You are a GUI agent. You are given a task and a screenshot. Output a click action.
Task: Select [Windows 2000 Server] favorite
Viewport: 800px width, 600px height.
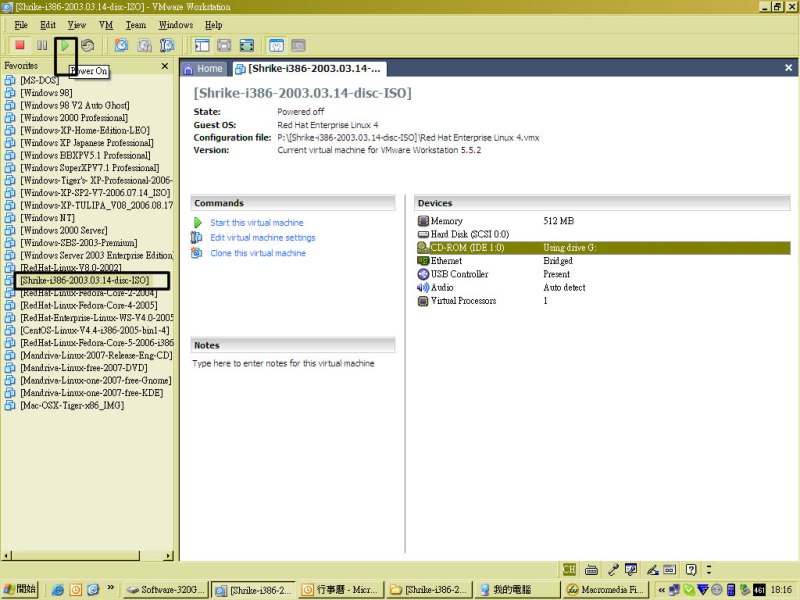(64, 231)
